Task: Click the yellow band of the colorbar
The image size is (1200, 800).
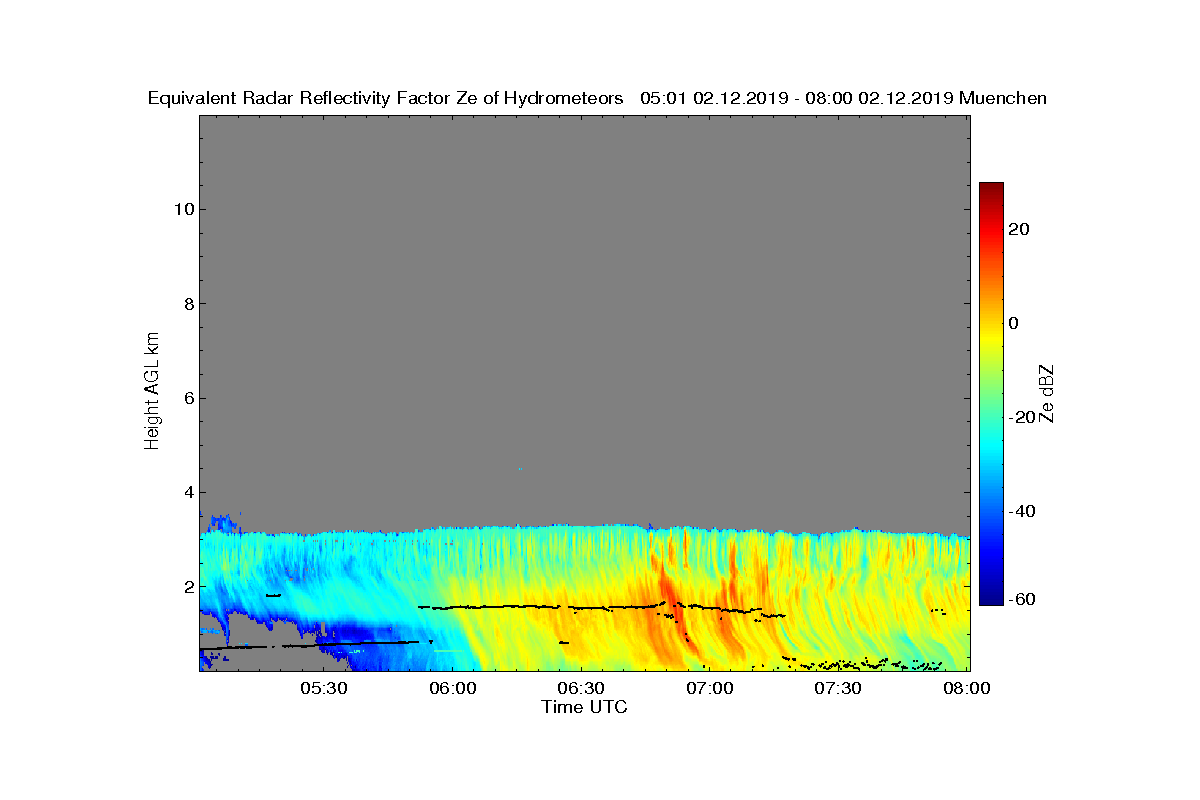Action: pos(991,340)
